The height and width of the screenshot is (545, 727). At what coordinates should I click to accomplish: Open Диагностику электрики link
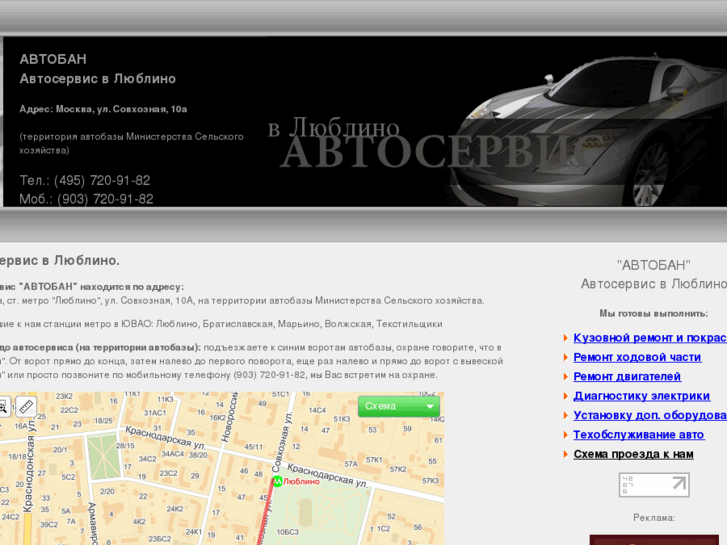[641, 396]
